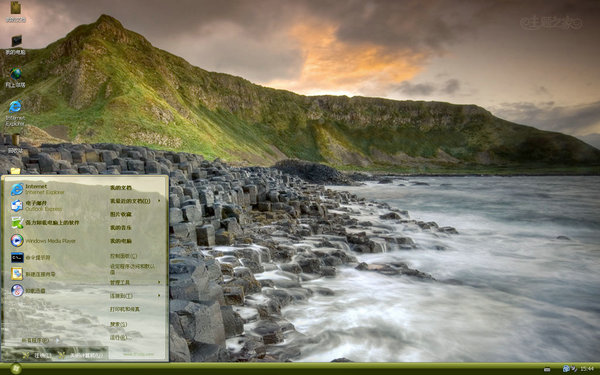
Task: Open Windows Media Player entry
Action: click(x=43, y=241)
